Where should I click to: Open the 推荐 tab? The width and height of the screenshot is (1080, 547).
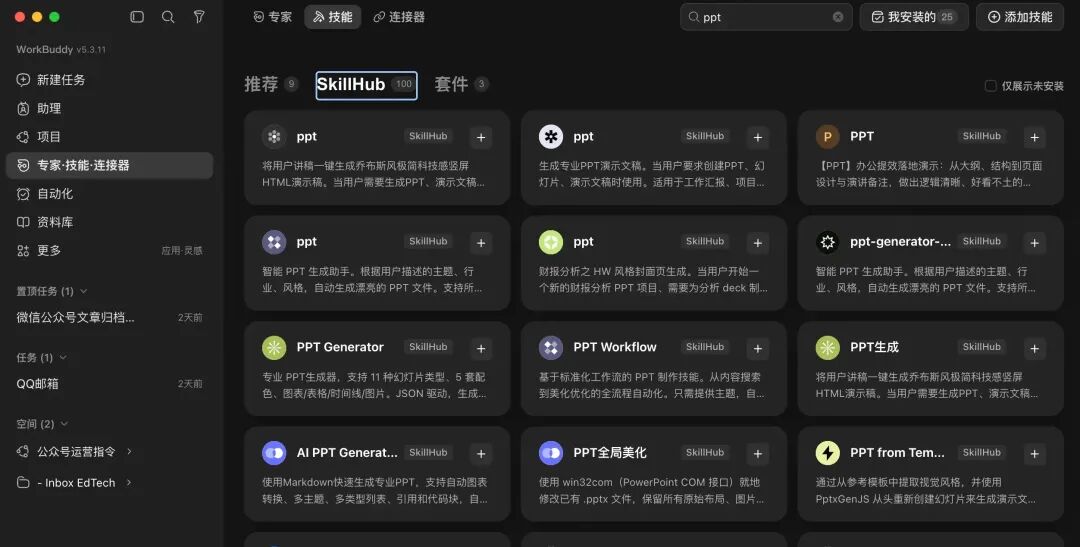click(x=271, y=84)
